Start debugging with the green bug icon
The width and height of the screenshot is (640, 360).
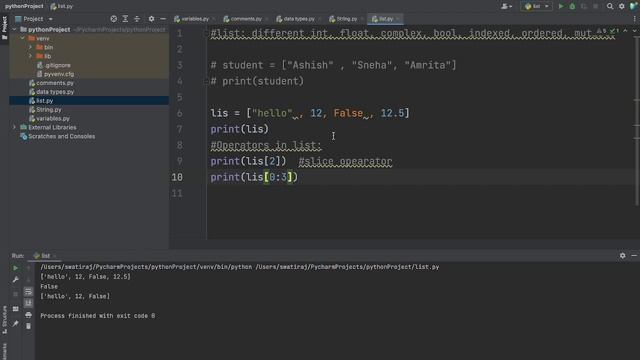(572, 6)
